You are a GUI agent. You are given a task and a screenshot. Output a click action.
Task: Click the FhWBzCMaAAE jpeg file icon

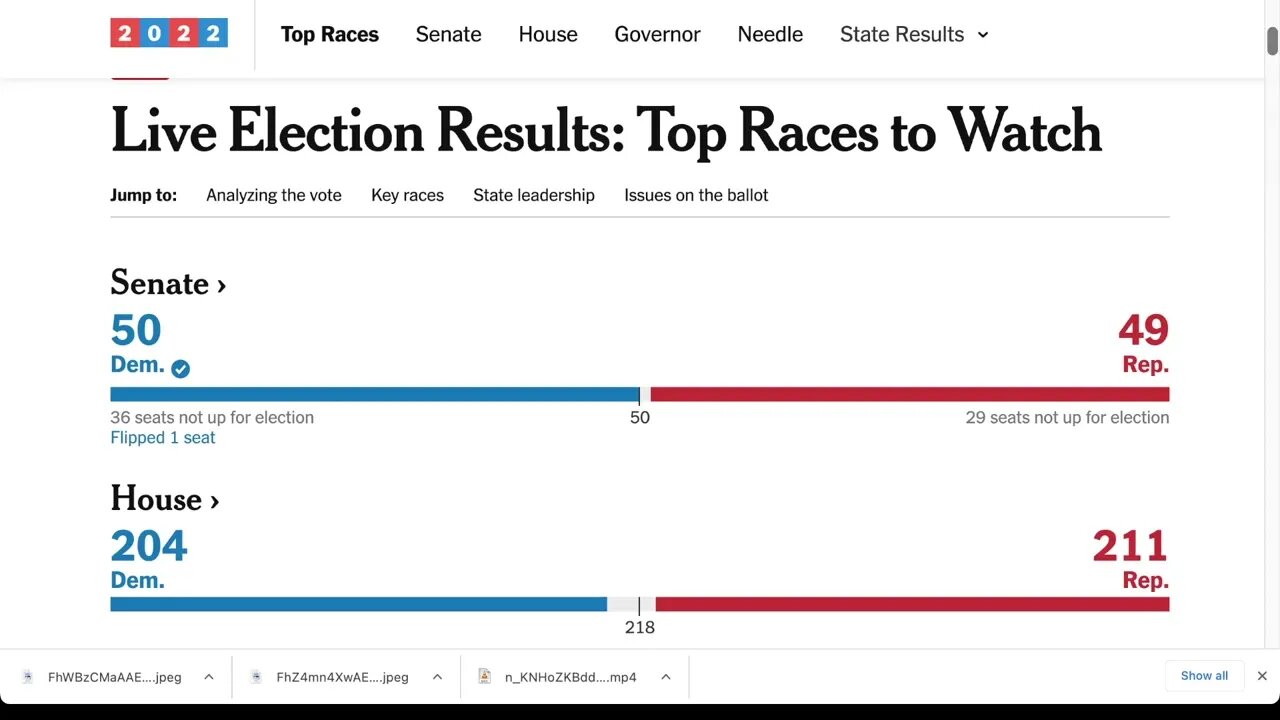28,677
